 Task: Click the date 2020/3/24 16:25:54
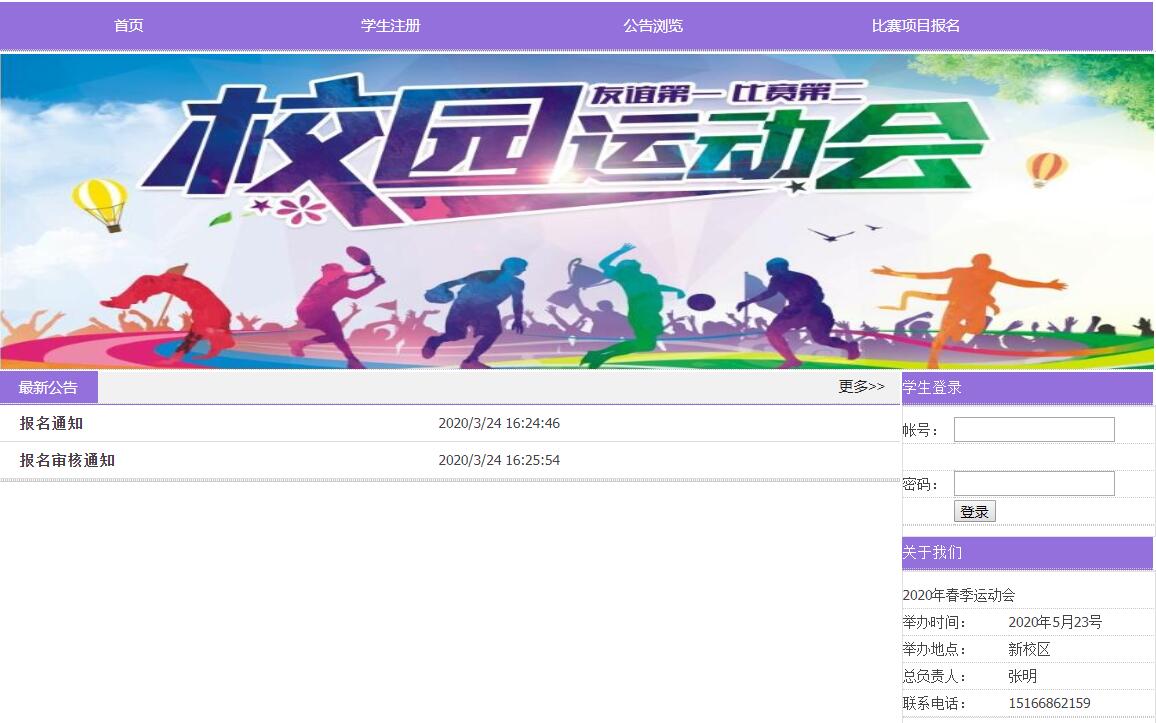[499, 461]
